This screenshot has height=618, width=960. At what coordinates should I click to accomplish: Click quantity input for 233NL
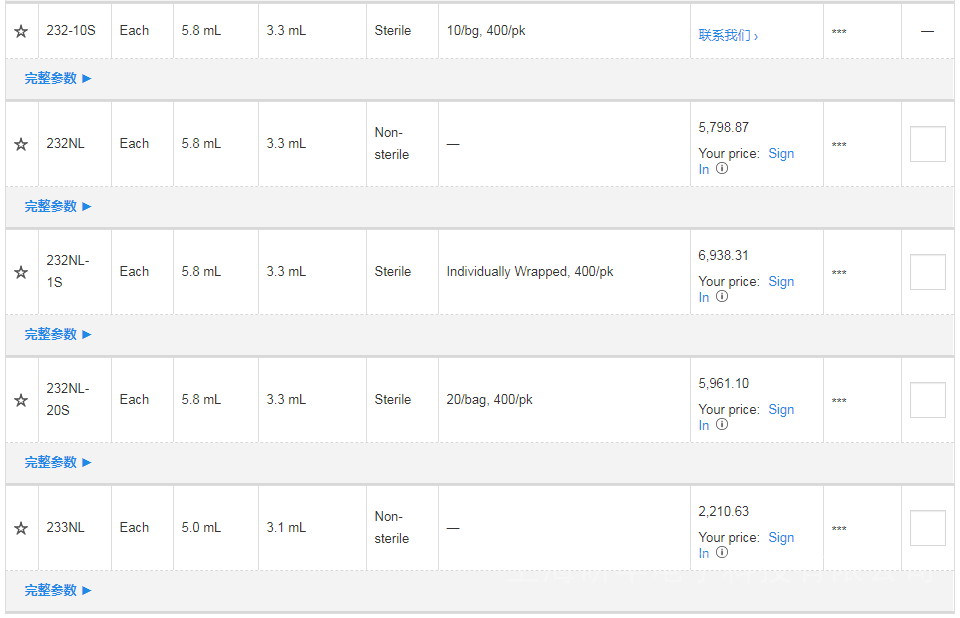click(927, 528)
